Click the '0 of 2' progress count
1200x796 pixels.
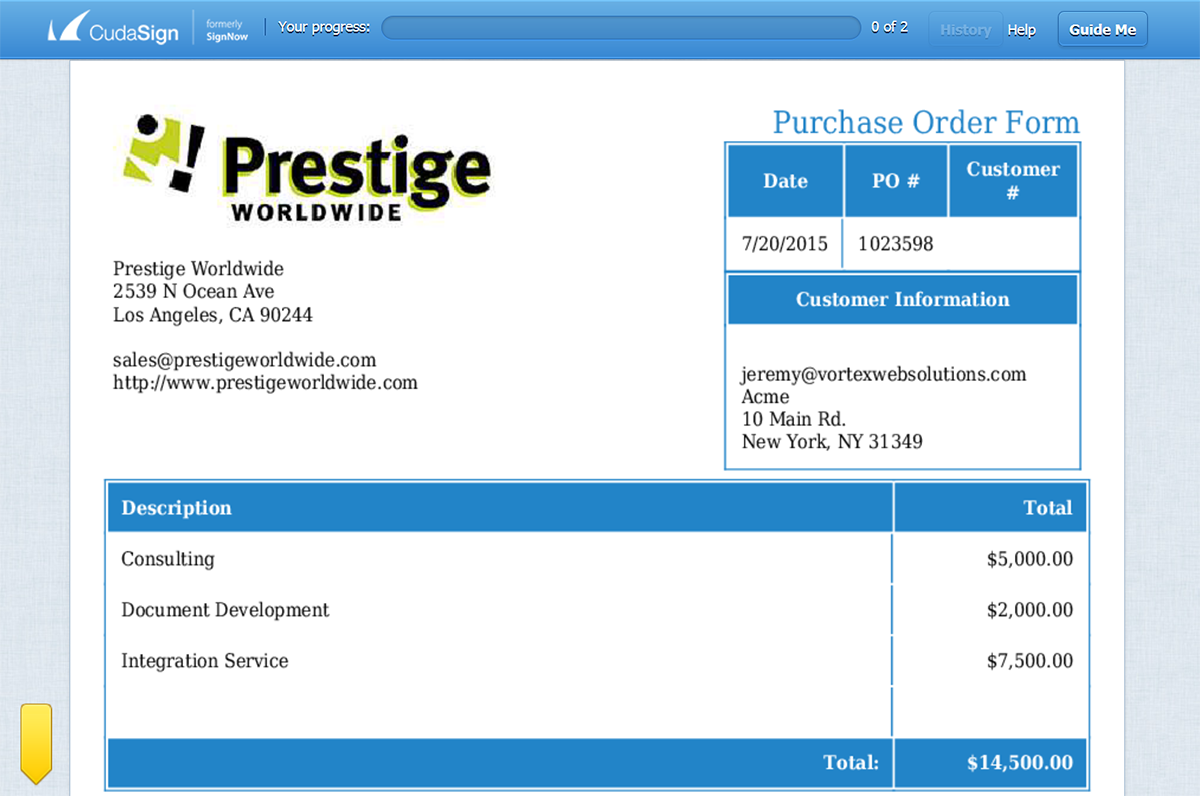[x=889, y=27]
